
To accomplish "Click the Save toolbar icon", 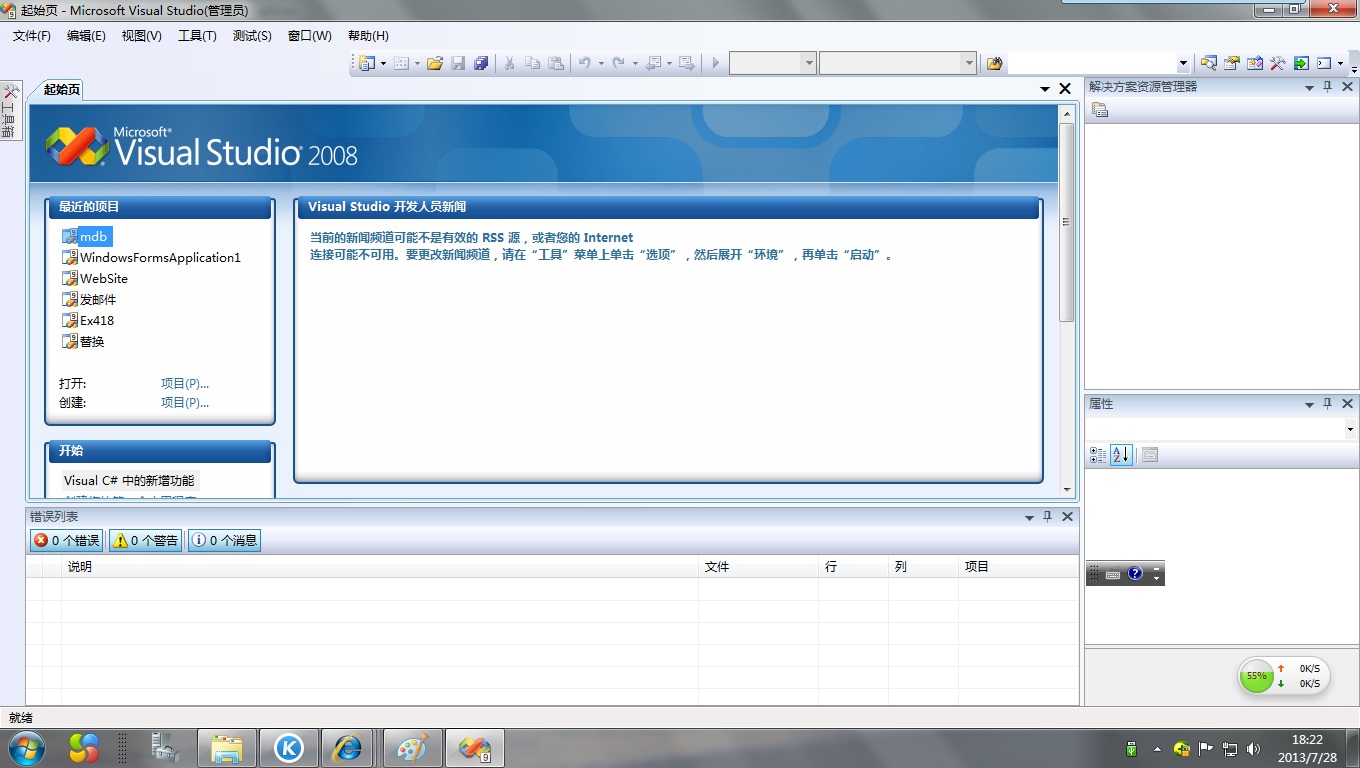I will tap(458, 63).
